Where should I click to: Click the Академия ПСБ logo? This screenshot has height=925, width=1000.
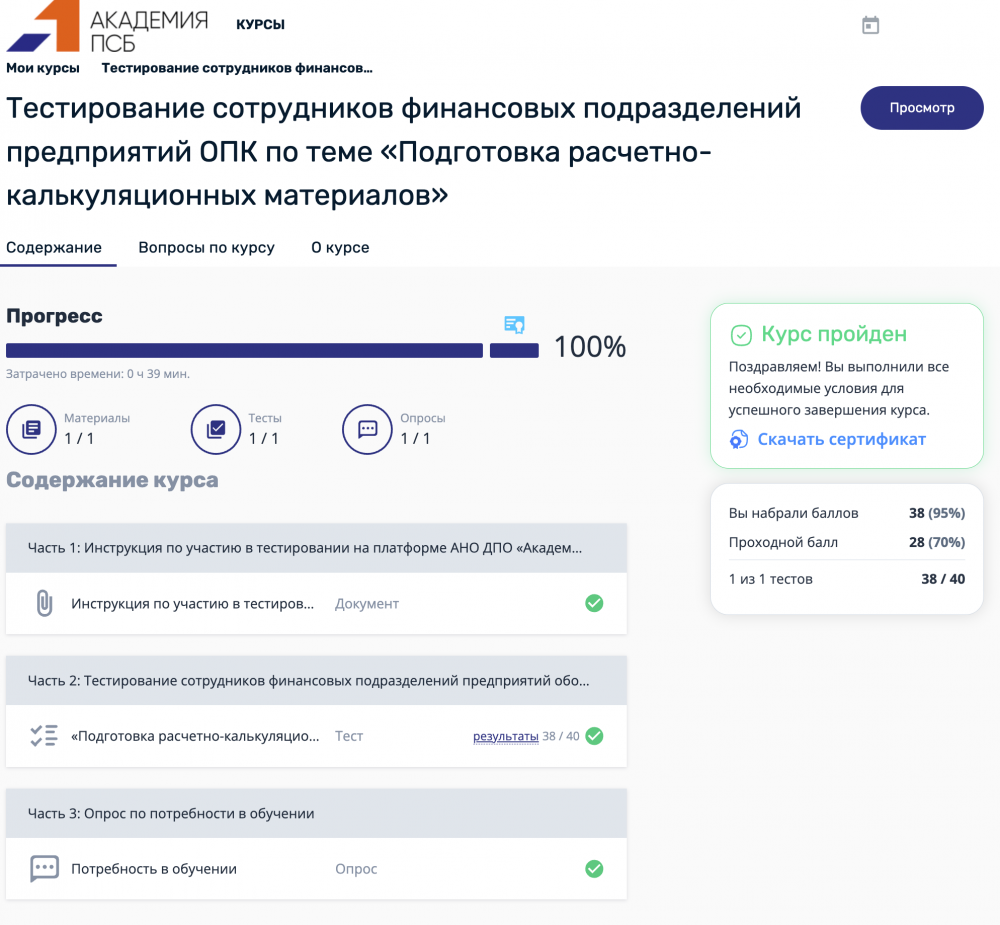107,27
